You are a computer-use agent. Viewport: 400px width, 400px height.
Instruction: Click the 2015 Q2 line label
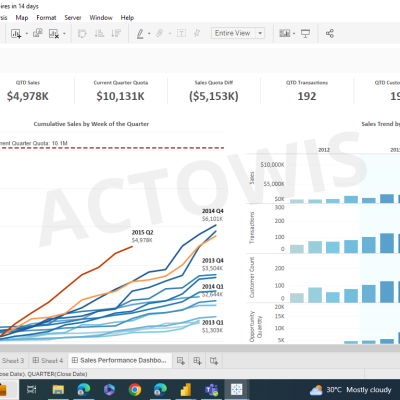[x=142, y=232]
